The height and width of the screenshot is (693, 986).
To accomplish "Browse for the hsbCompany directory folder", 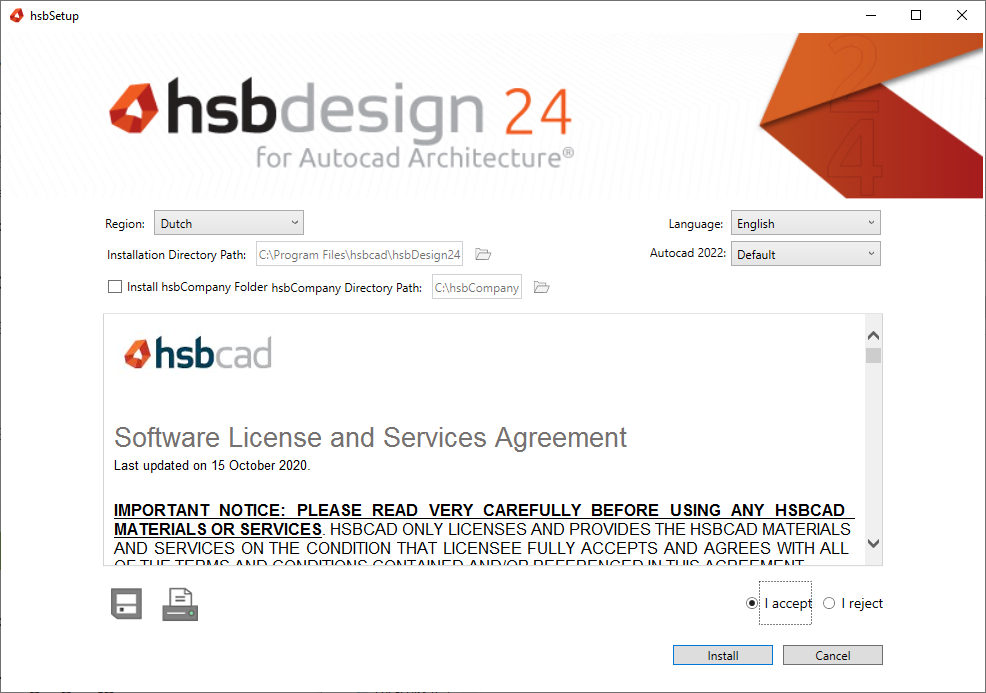I will (x=541, y=287).
